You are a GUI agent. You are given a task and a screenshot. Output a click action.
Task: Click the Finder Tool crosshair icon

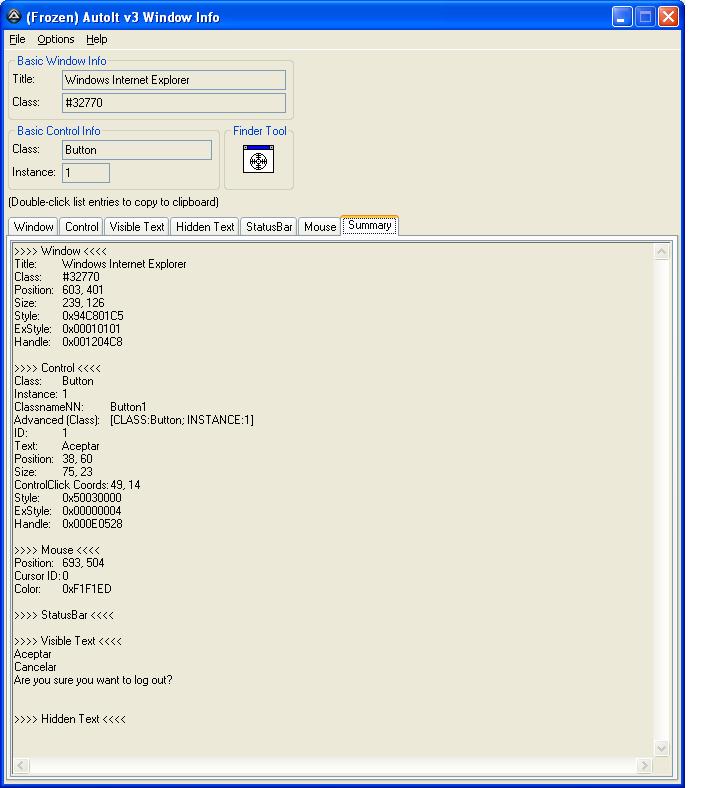(x=258, y=159)
